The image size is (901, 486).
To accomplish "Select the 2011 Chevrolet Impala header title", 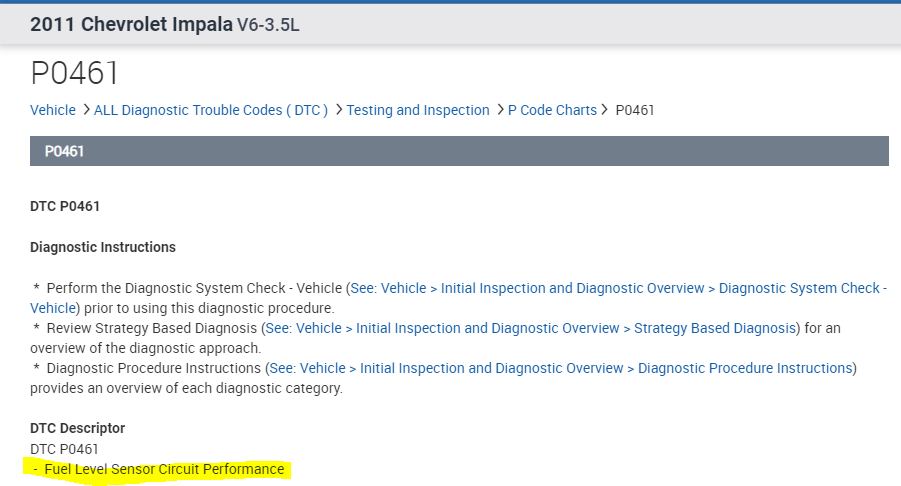I will 131,25.
